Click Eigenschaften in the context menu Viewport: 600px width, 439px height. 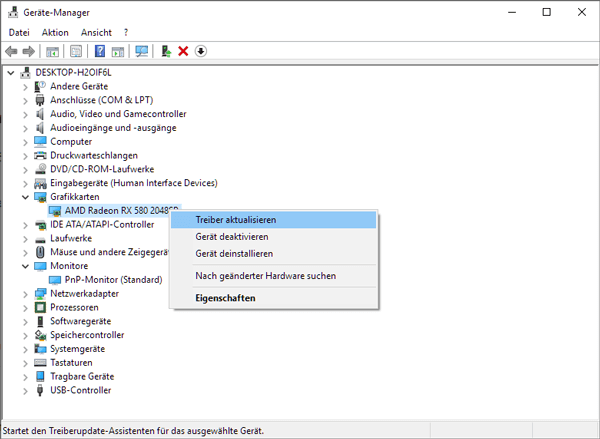click(225, 298)
